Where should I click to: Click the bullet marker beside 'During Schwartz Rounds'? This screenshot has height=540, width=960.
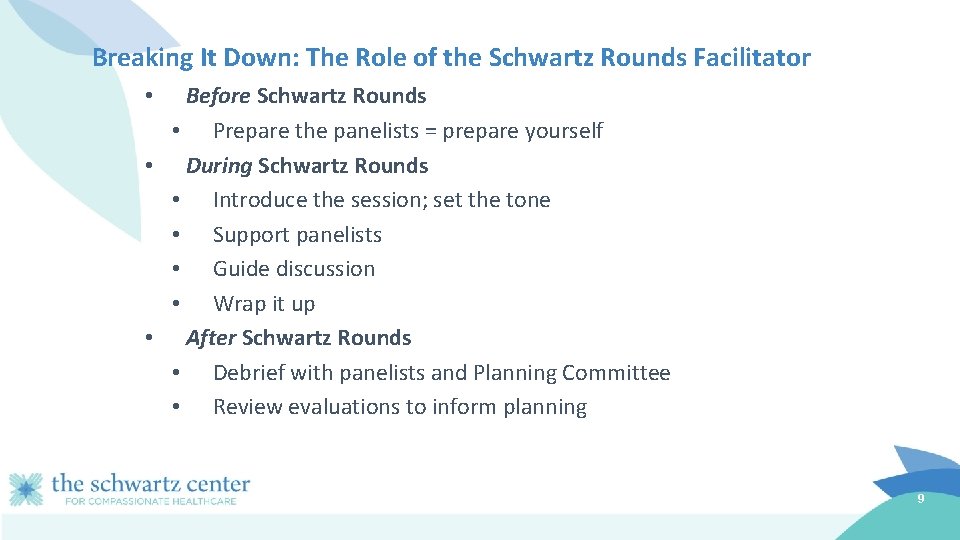149,166
